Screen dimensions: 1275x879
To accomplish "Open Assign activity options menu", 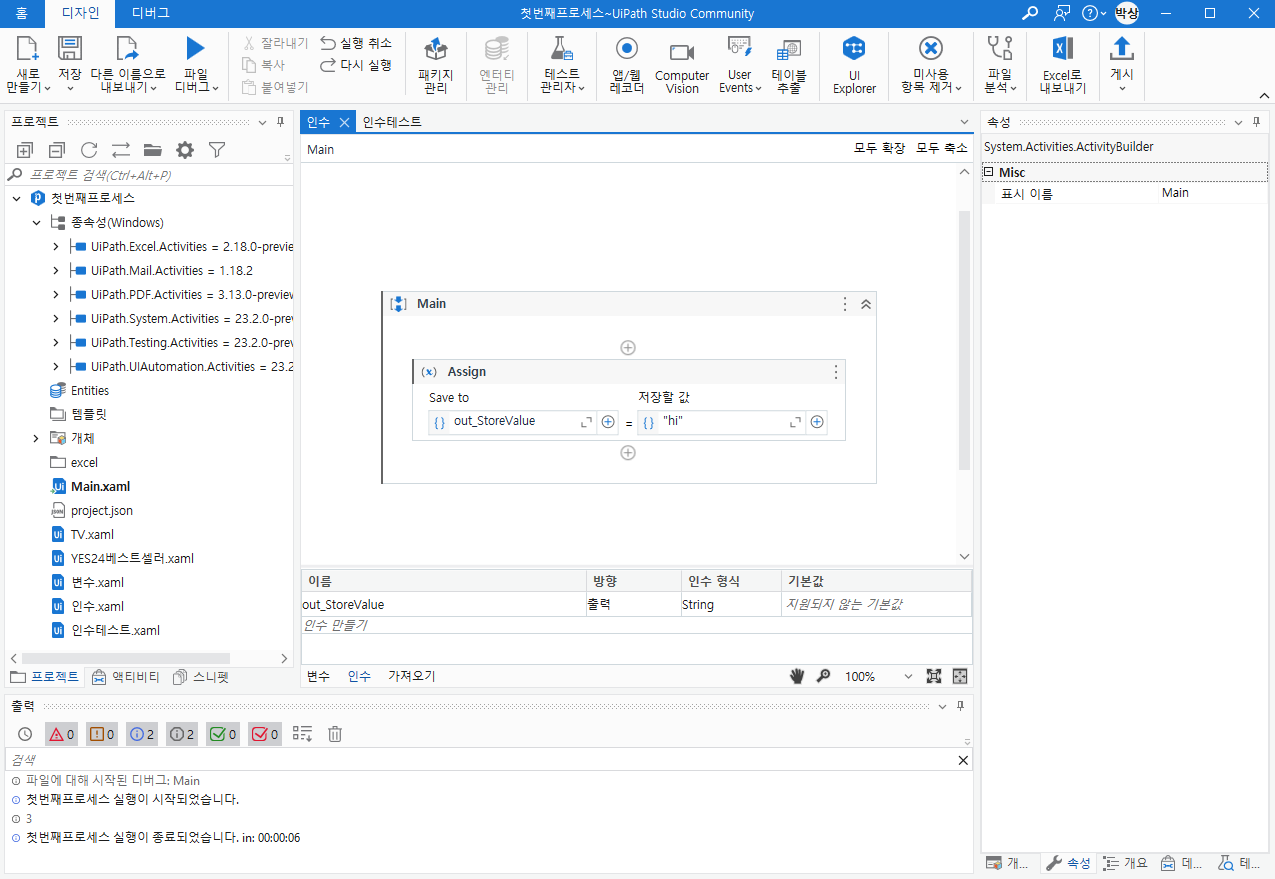I will coord(836,372).
